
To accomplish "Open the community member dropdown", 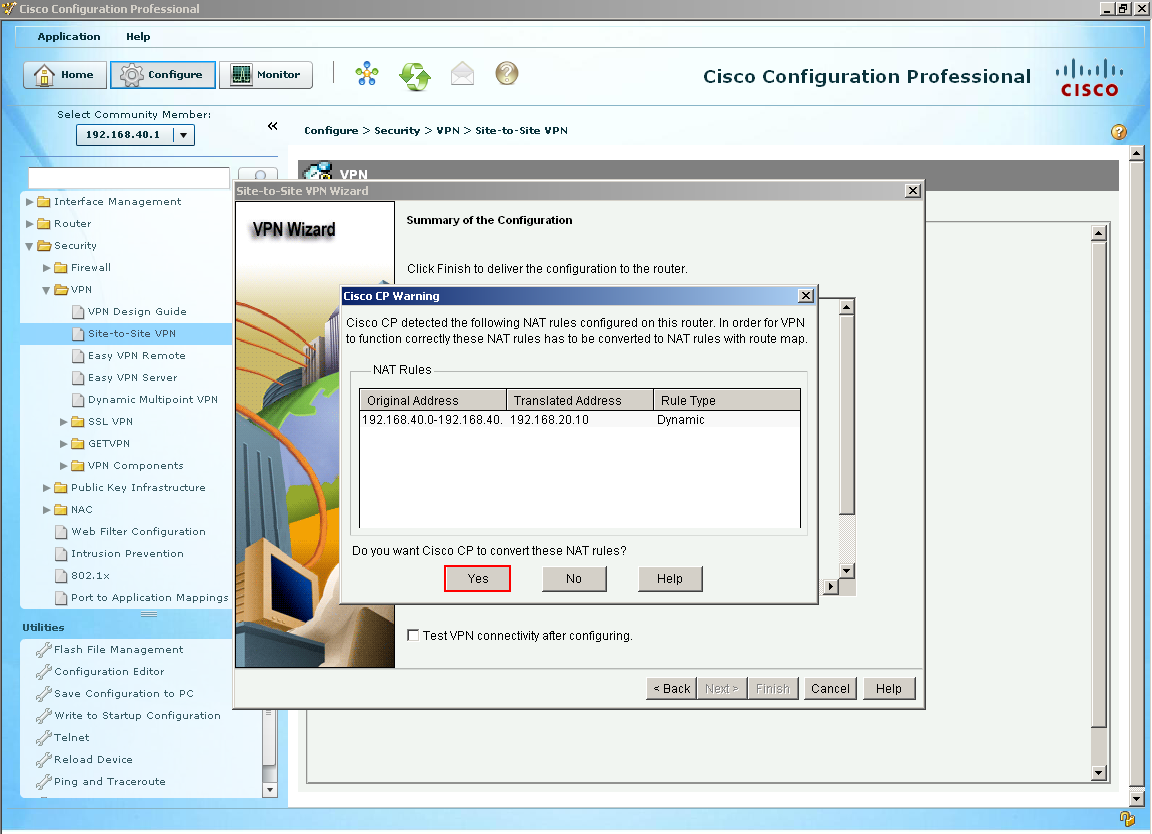I will [x=184, y=135].
